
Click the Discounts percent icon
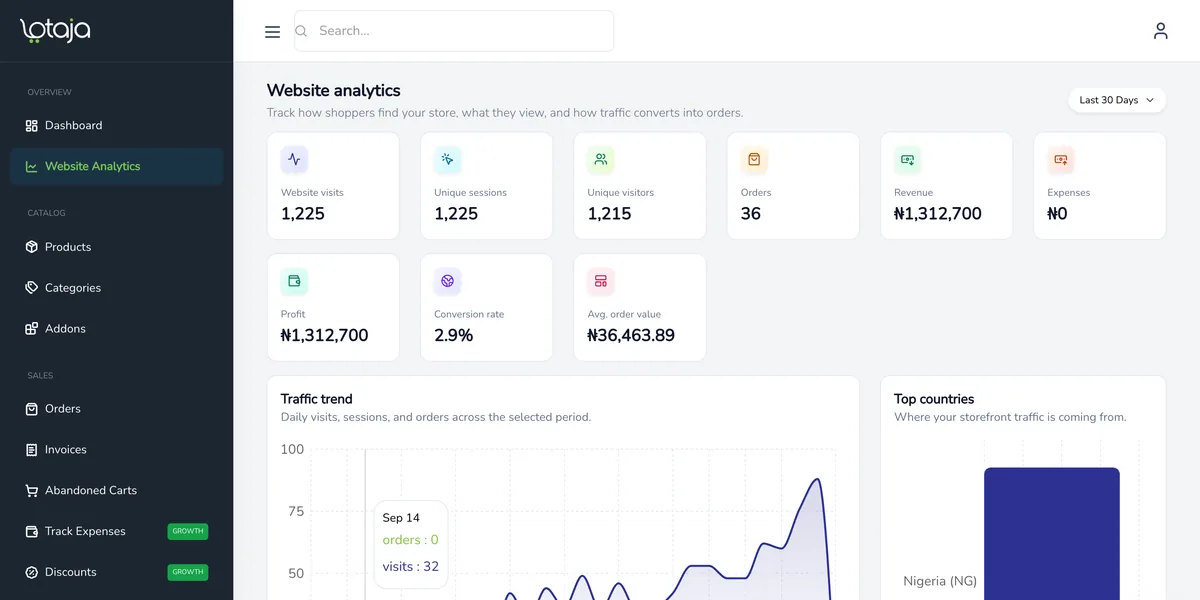click(31, 573)
